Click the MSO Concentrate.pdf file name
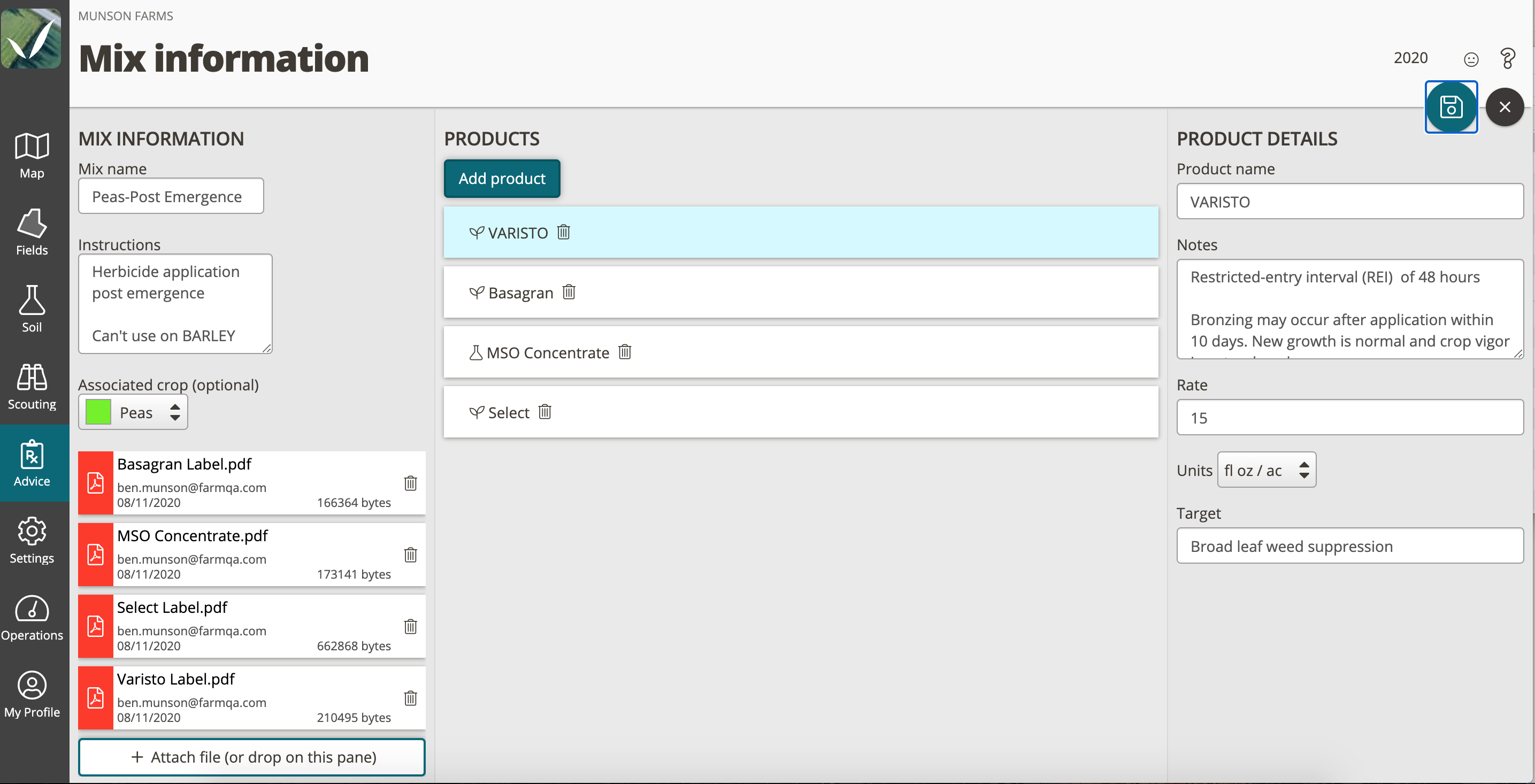This screenshot has height=784, width=1535. (193, 535)
